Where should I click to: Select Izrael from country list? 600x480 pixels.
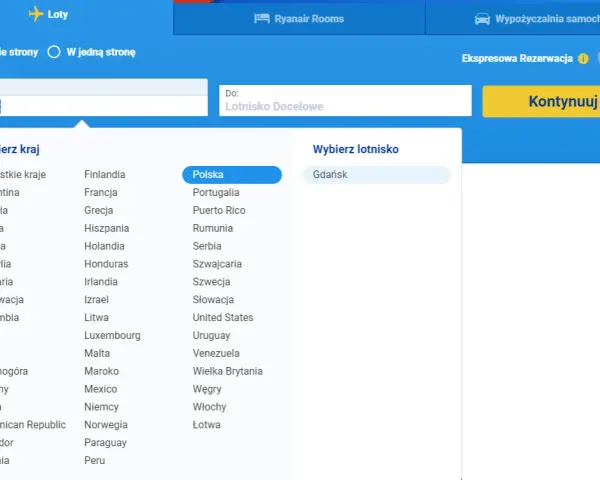(x=96, y=300)
